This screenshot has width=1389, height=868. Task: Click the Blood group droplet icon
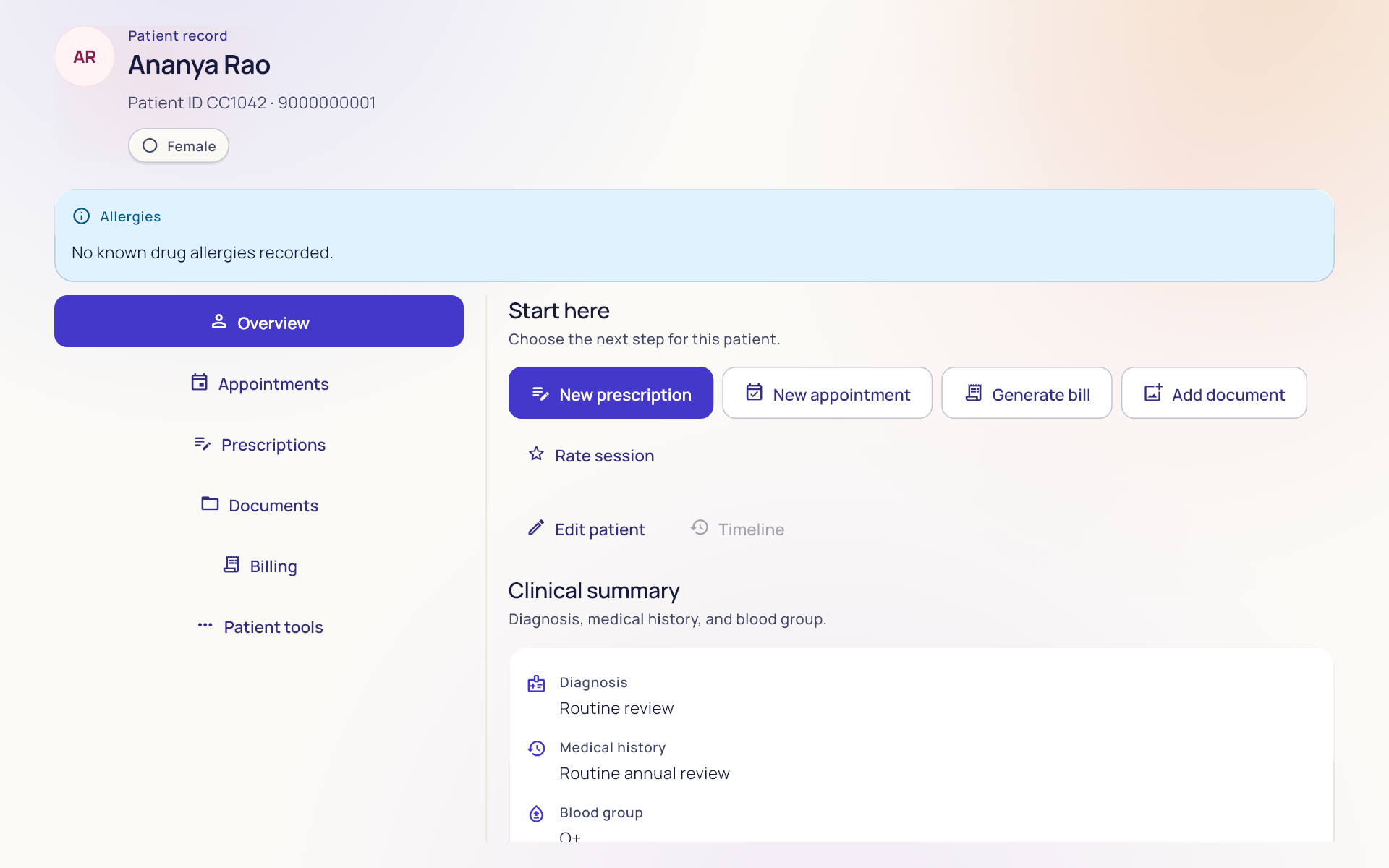pyautogui.click(x=536, y=814)
